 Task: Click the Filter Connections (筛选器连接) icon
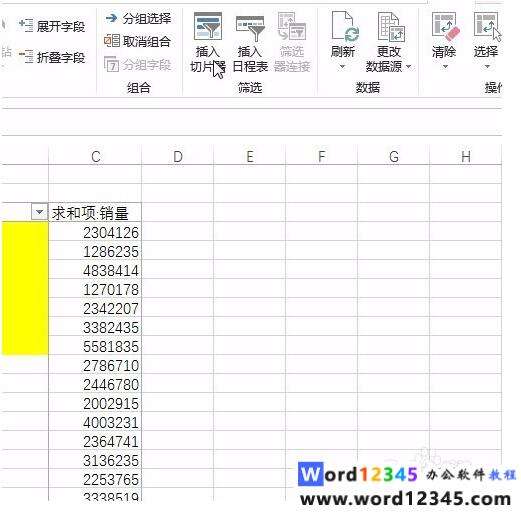(x=292, y=26)
